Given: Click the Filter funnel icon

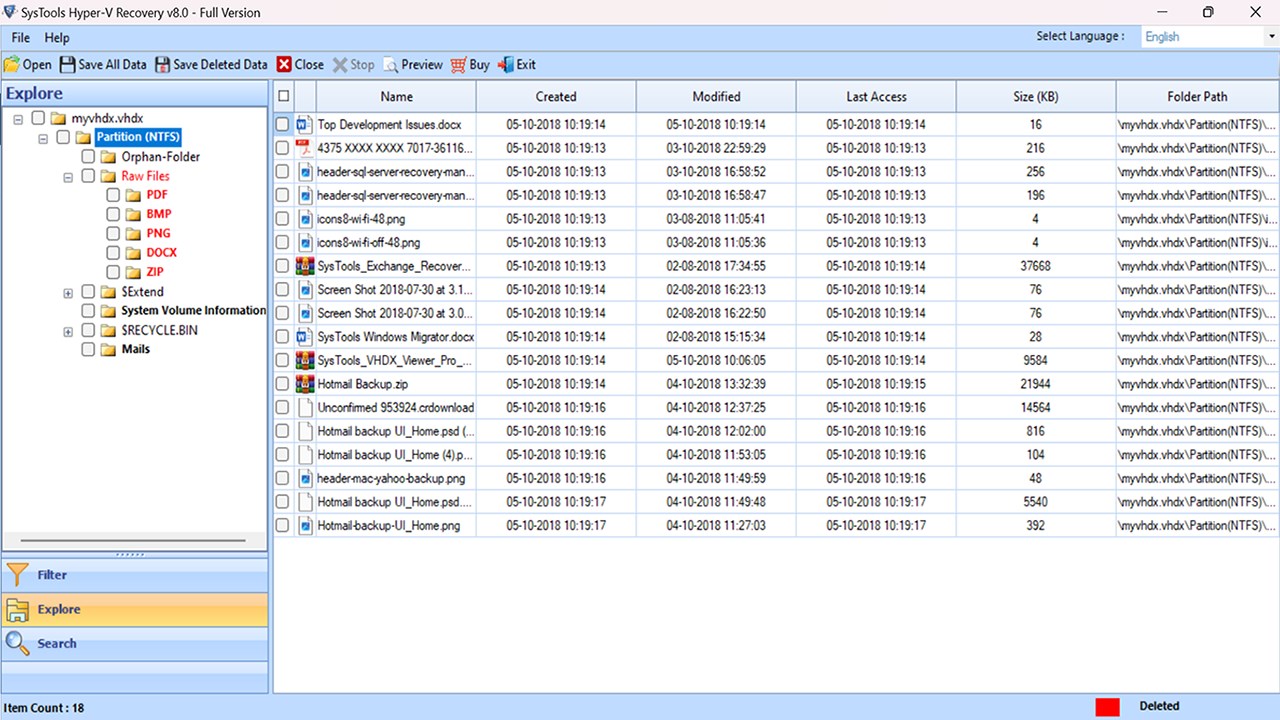Looking at the screenshot, I should point(17,575).
